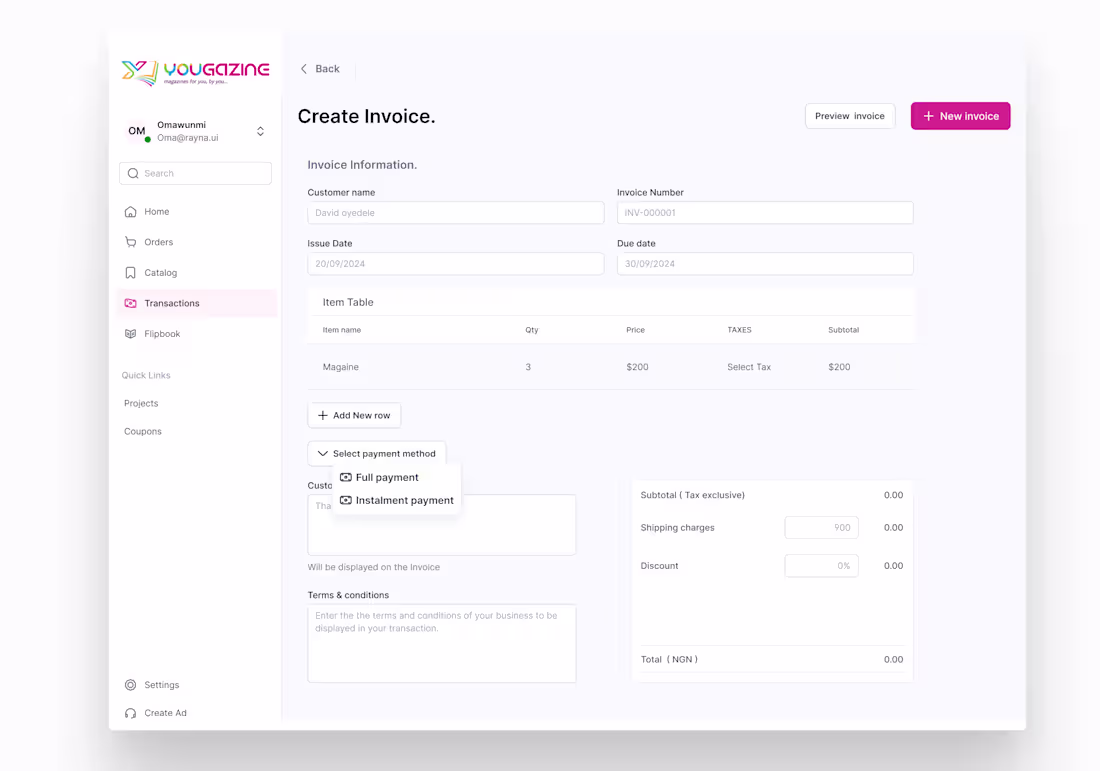
Task: Select the Home icon in the sidebar
Action: [x=130, y=211]
